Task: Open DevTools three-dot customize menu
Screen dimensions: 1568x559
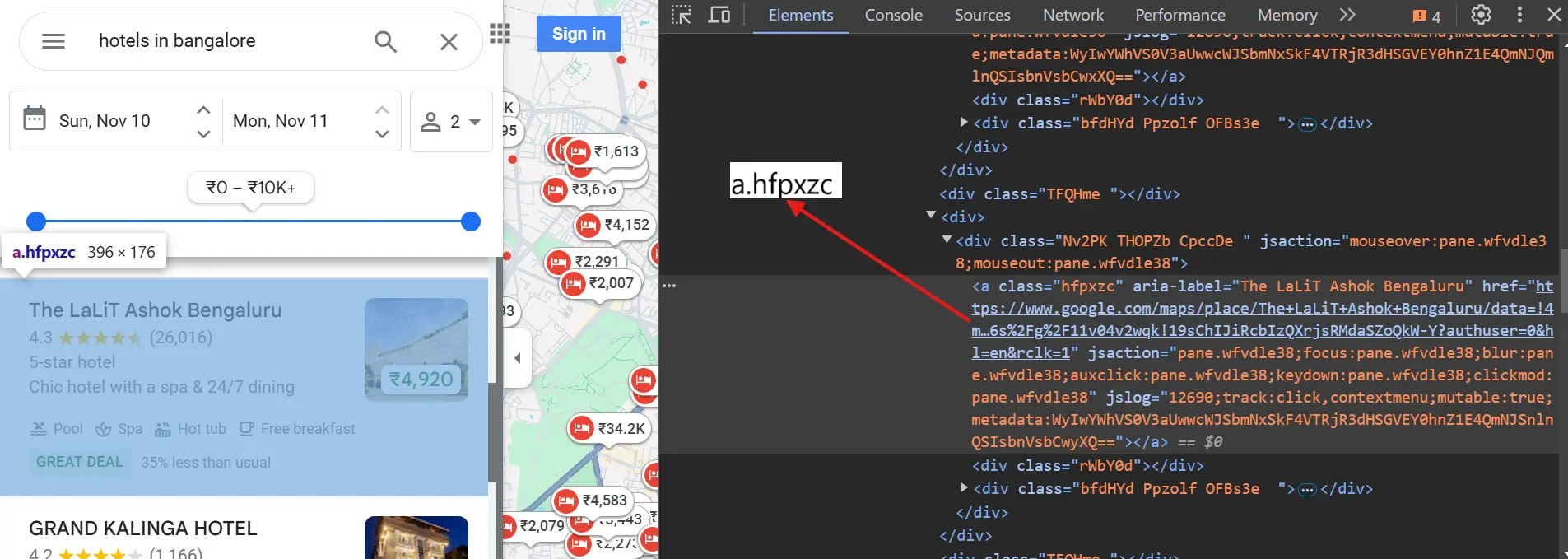Action: click(x=1519, y=15)
